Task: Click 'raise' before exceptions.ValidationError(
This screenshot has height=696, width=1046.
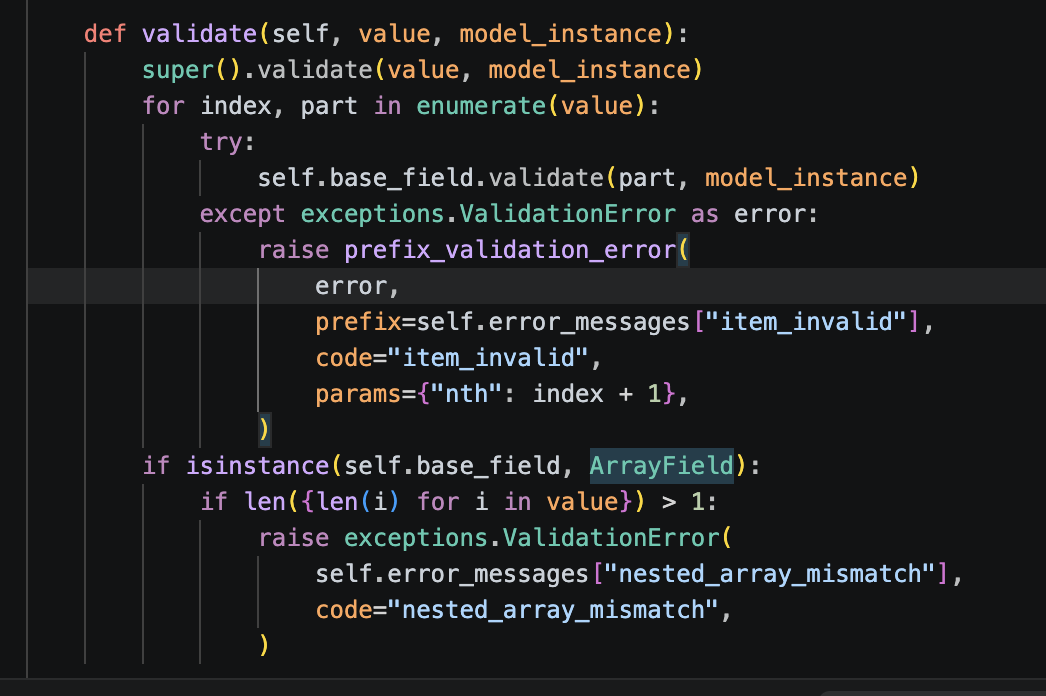Action: coord(294,538)
